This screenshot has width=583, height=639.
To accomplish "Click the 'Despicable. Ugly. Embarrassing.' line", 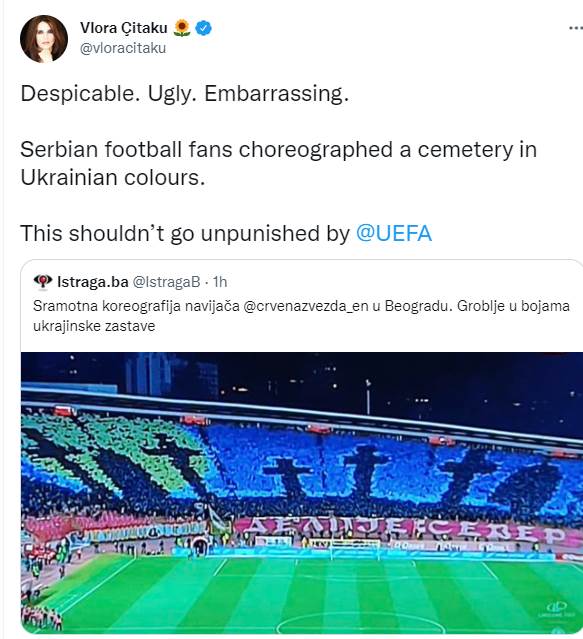I will 185,93.
